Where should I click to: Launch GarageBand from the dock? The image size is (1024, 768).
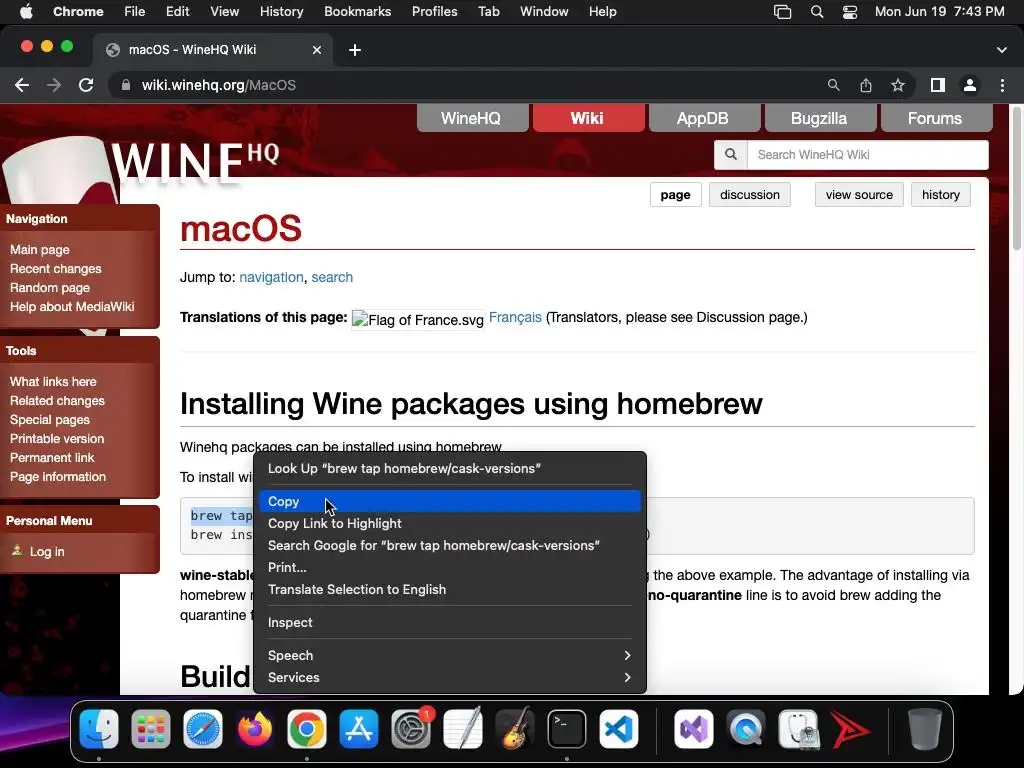coord(515,729)
